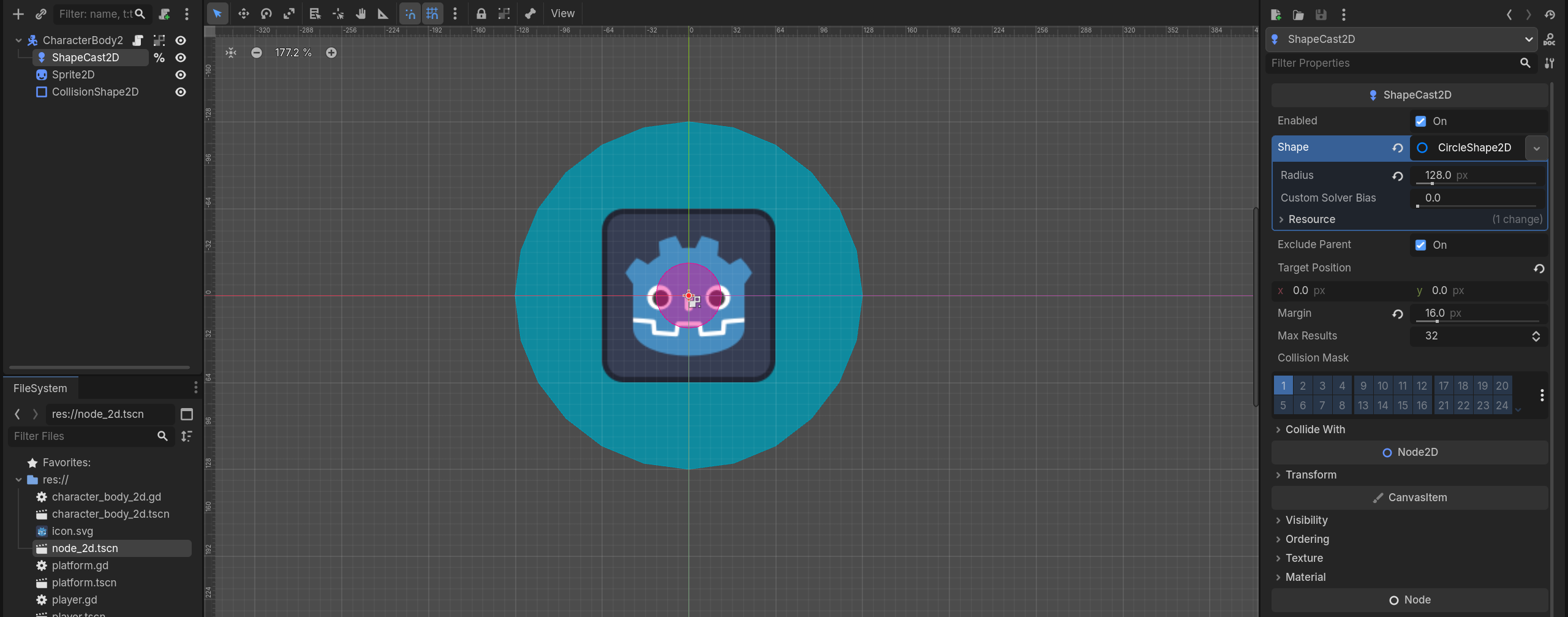
Task: Activate the Move Mode tool
Action: coord(243,13)
